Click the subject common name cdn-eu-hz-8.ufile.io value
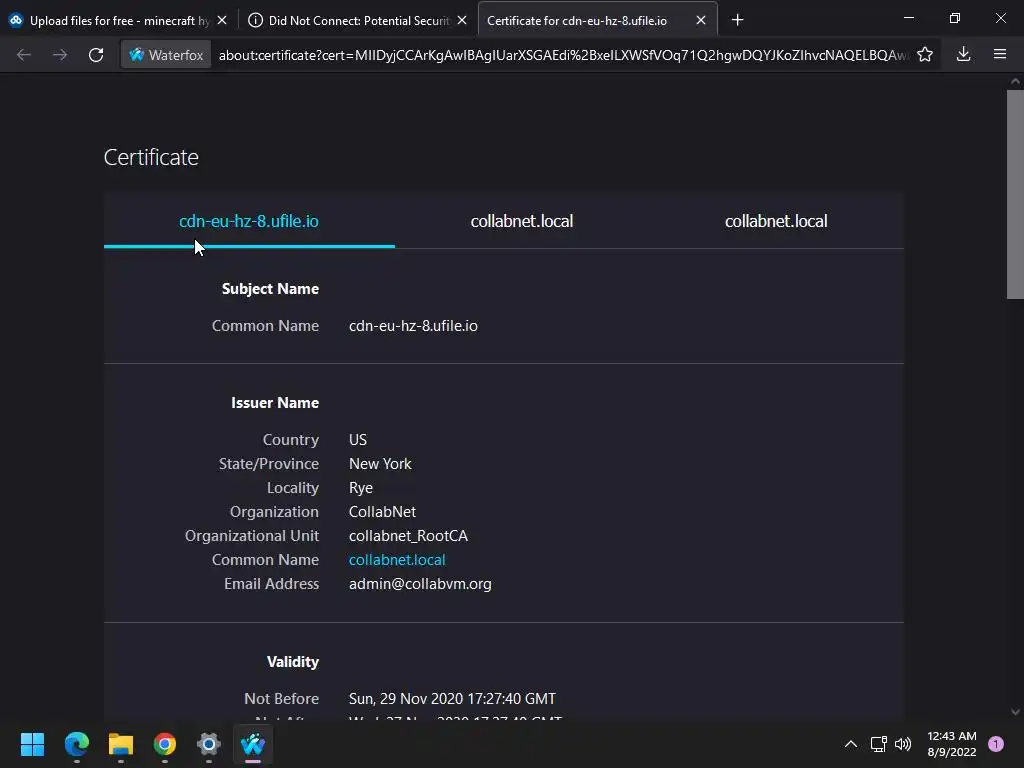This screenshot has width=1024, height=768. [x=413, y=326]
